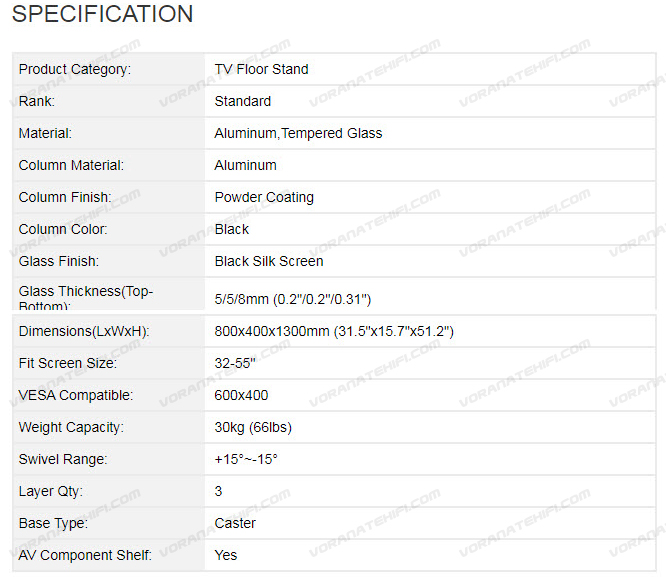Select the Black Silk Screen value

pos(269,261)
